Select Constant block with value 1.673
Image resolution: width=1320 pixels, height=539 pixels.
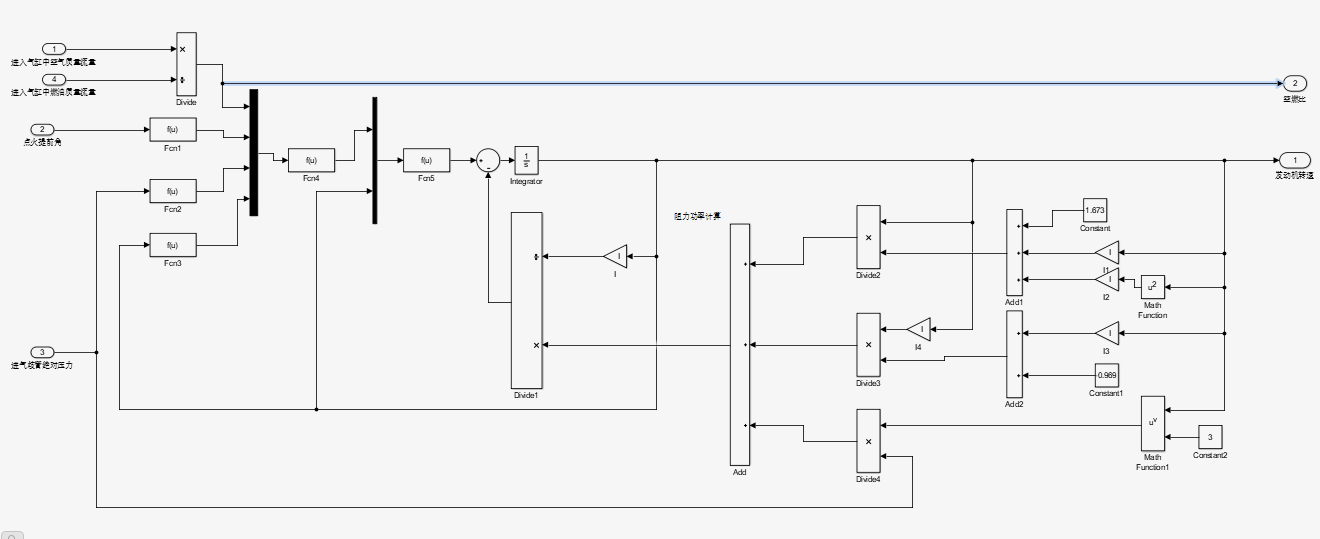point(1095,210)
